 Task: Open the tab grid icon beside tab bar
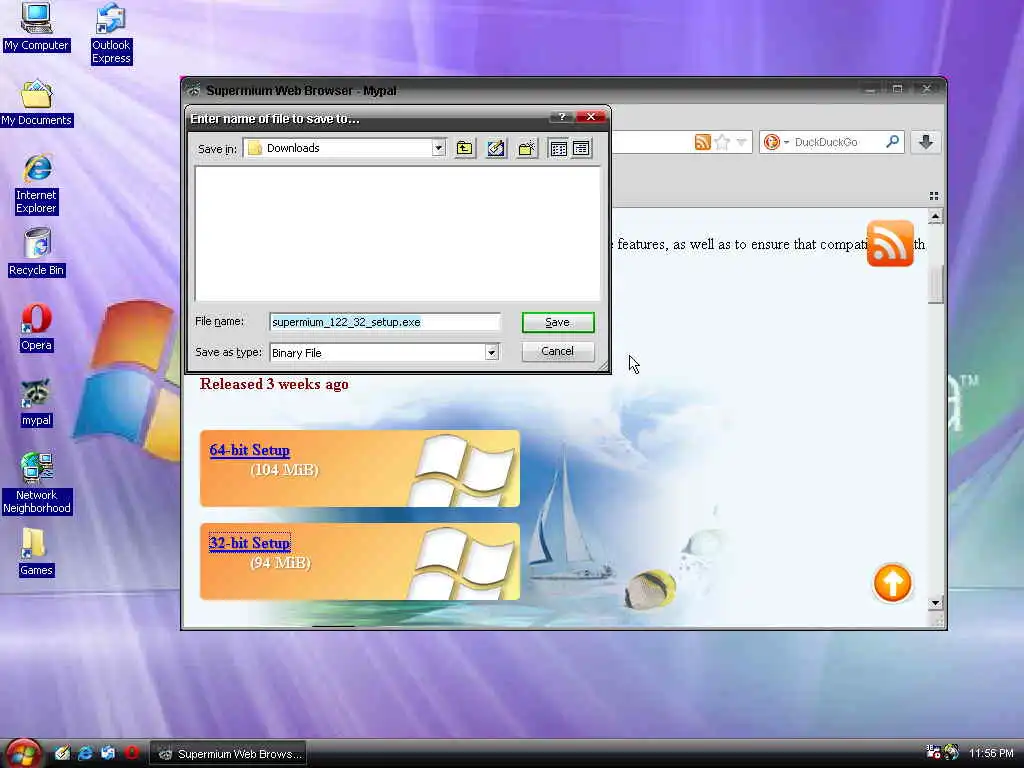934,196
